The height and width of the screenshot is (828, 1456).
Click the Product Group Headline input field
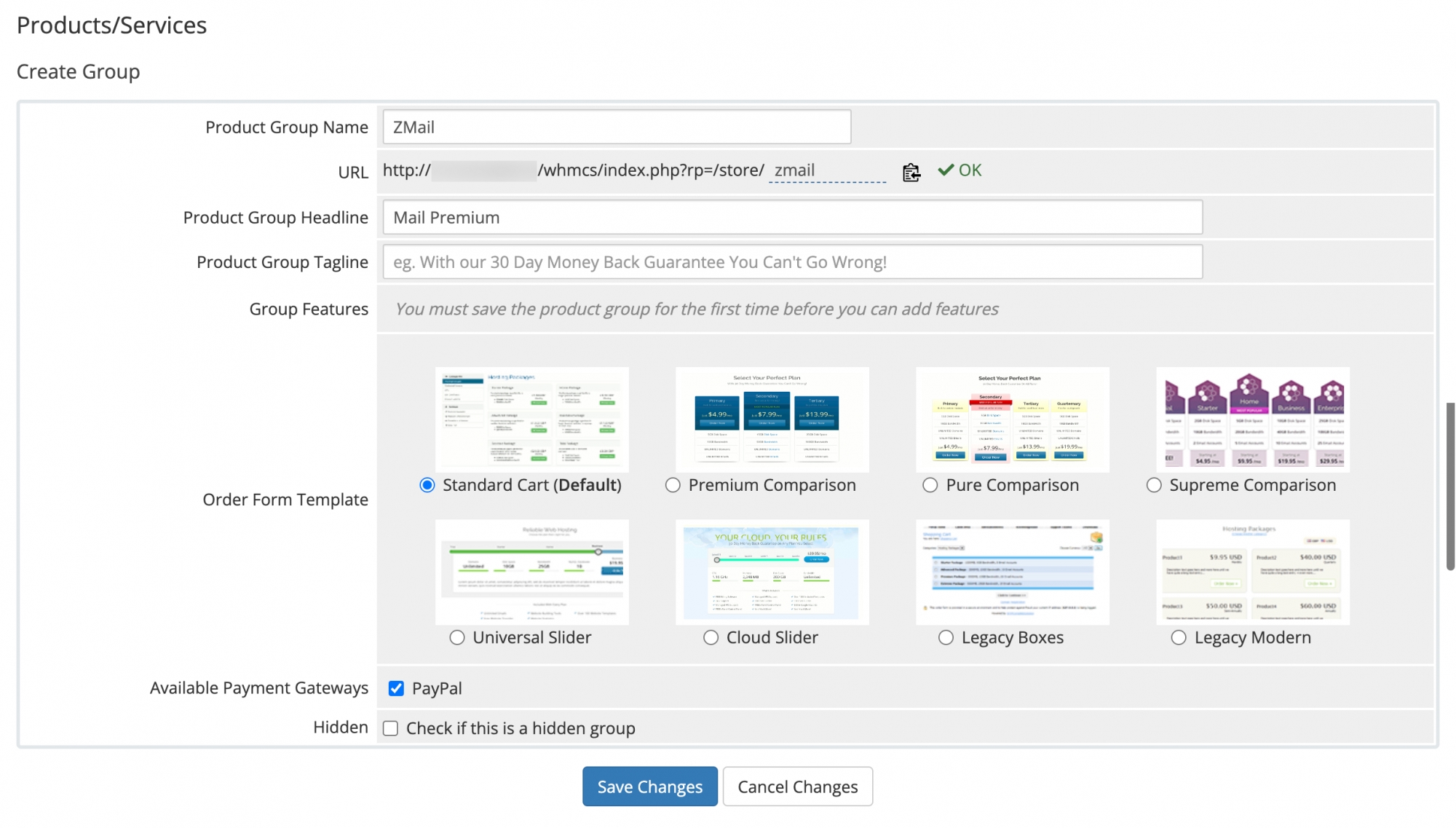pos(792,217)
